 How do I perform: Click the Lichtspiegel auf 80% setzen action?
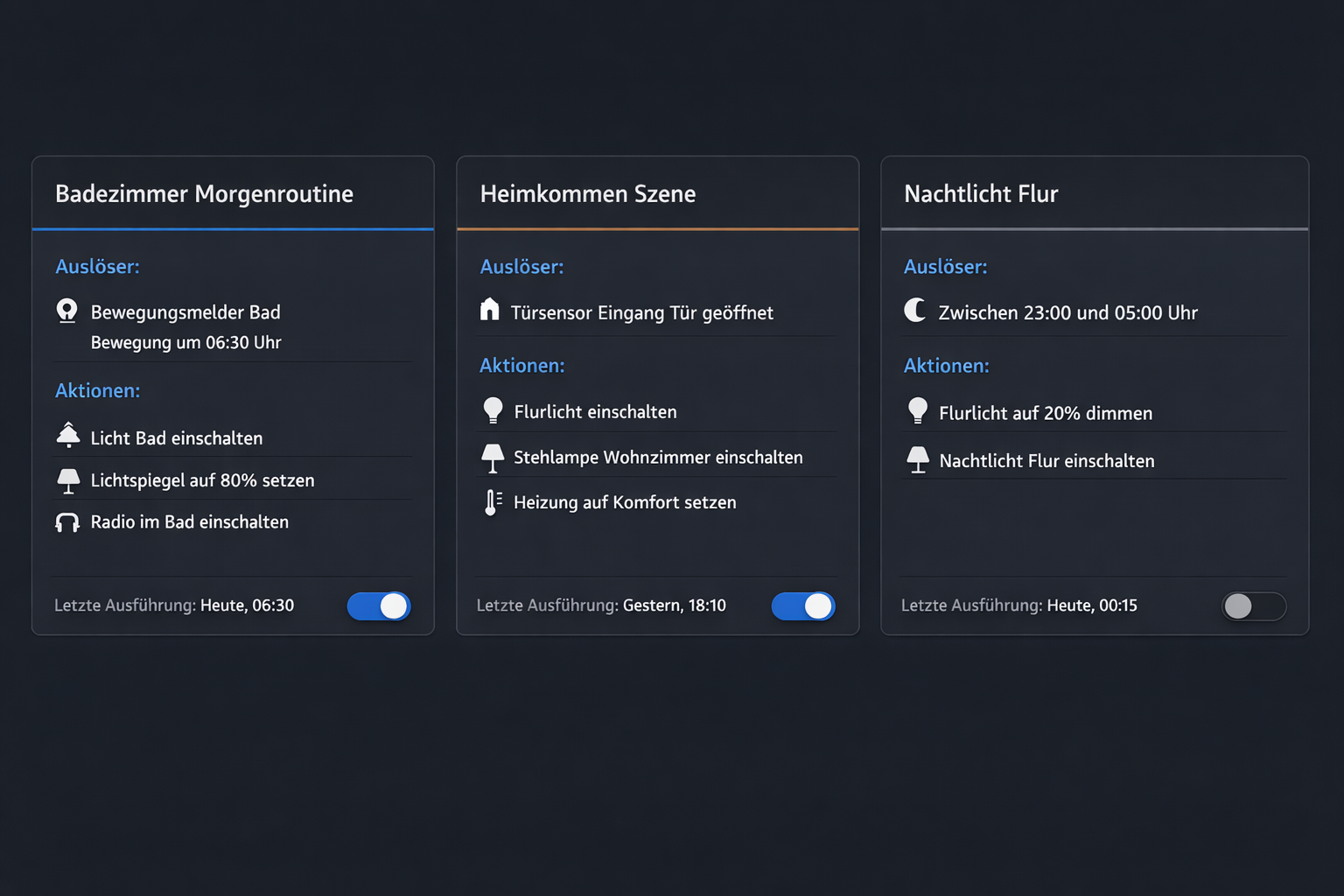click(x=203, y=479)
